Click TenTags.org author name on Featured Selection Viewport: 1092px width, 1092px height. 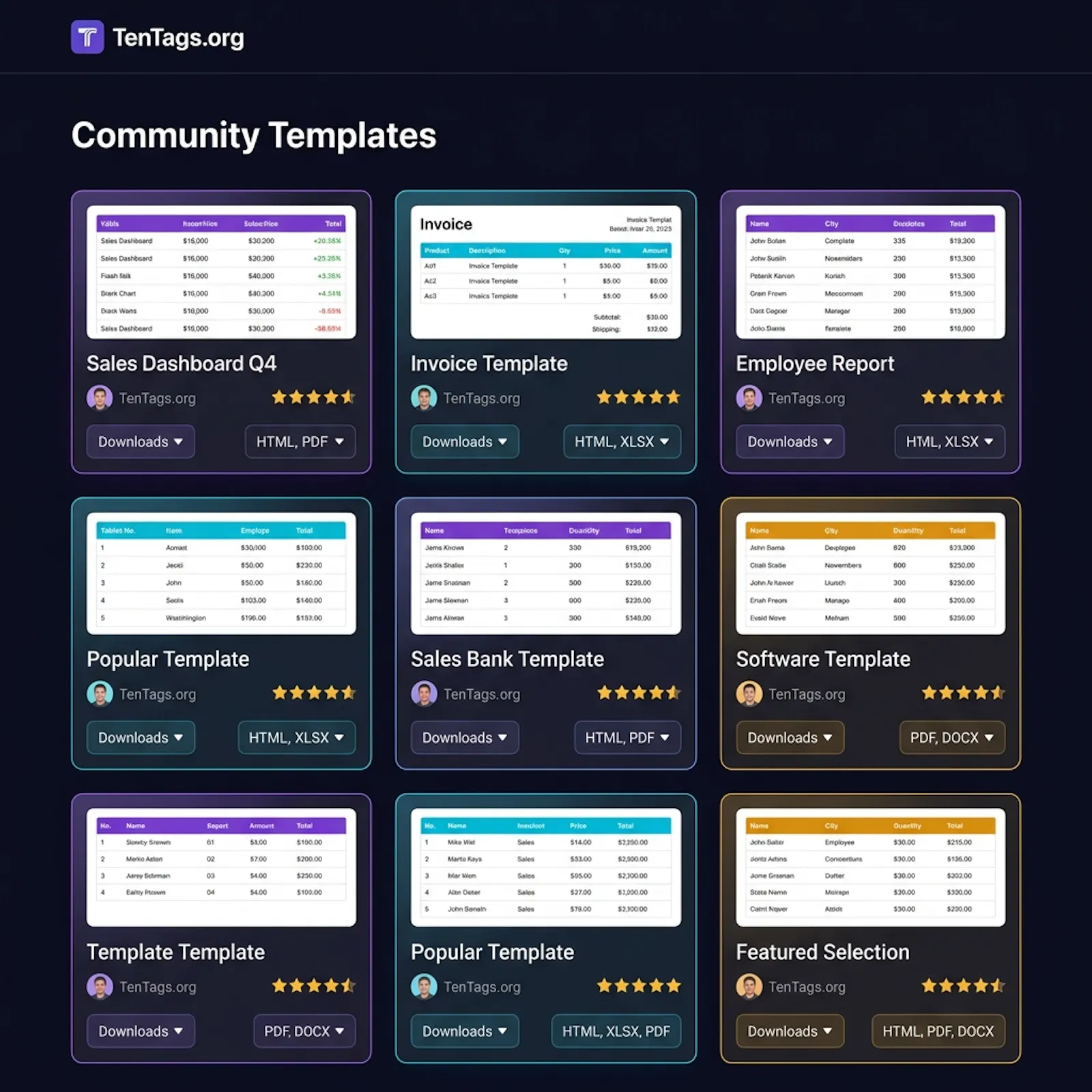[806, 988]
